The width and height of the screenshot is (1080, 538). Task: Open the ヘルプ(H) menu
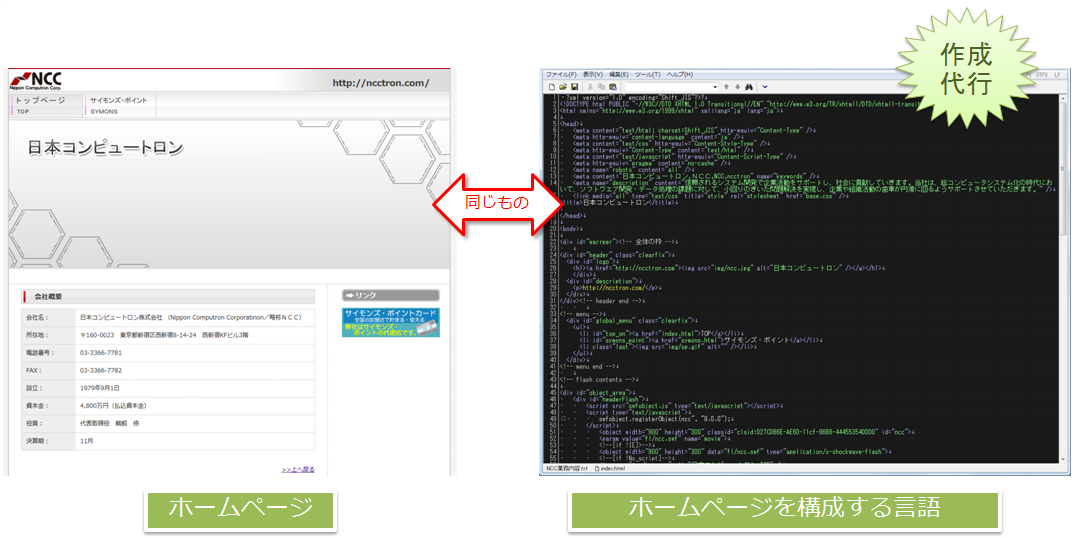click(679, 74)
